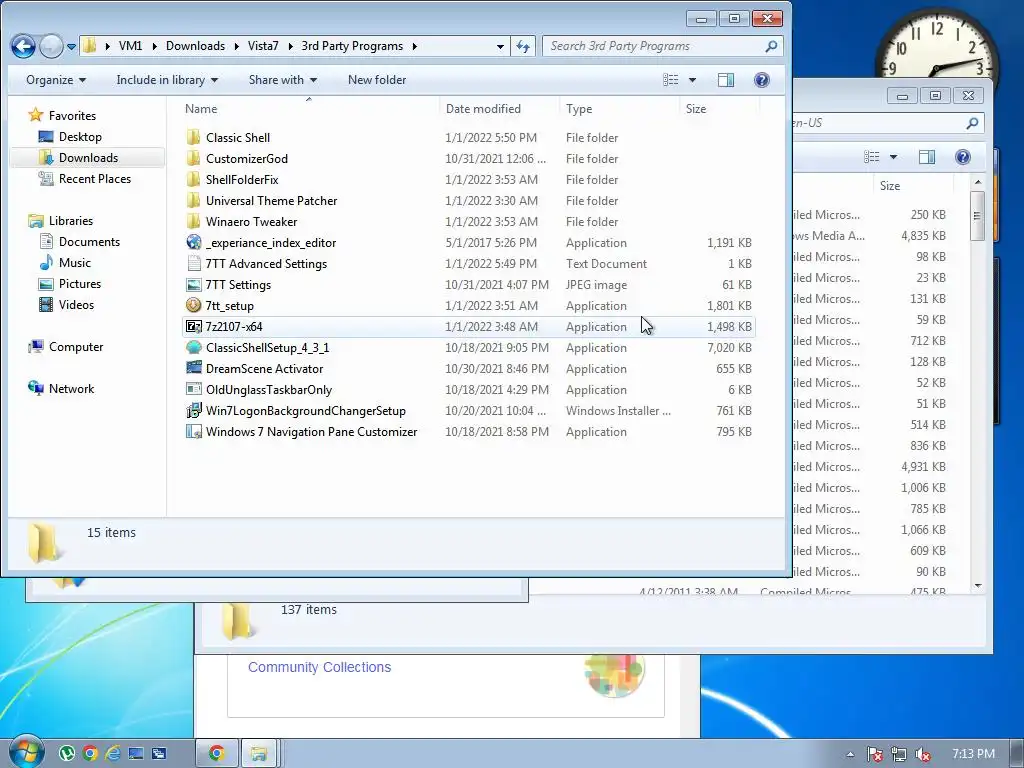This screenshot has width=1024, height=768.
Task: Select the Classic Shell folder icon
Action: tap(193, 138)
